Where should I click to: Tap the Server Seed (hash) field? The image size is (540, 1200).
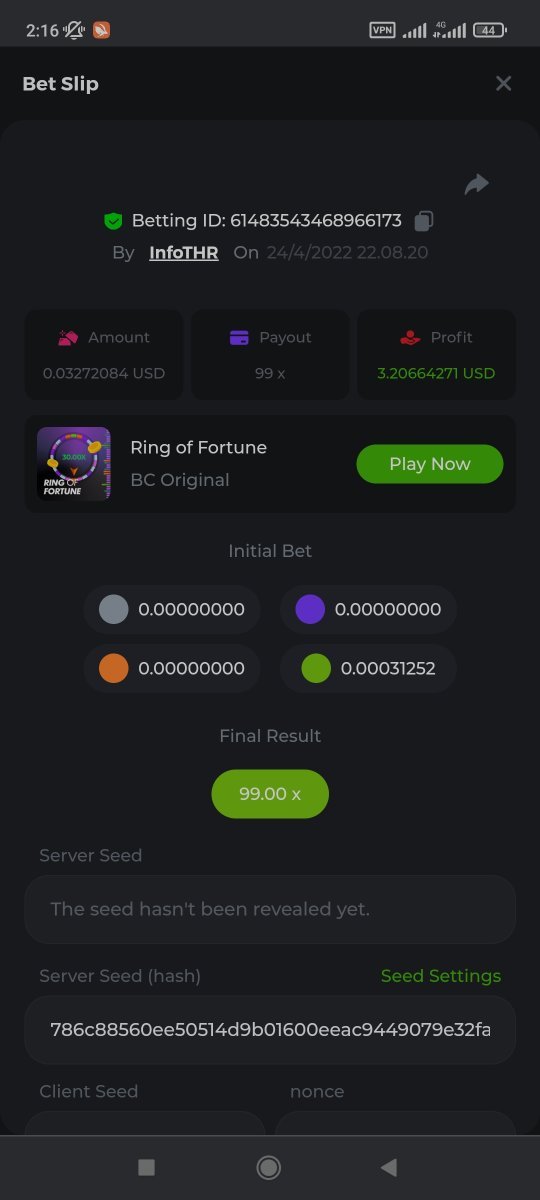[x=270, y=1029]
